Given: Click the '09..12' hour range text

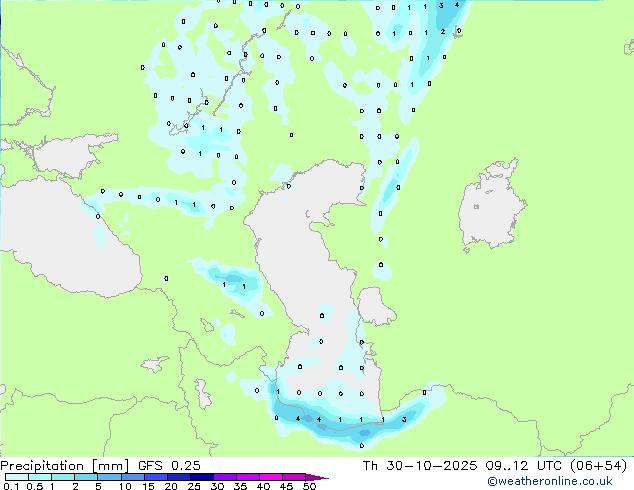Looking at the screenshot, I should [507, 466].
